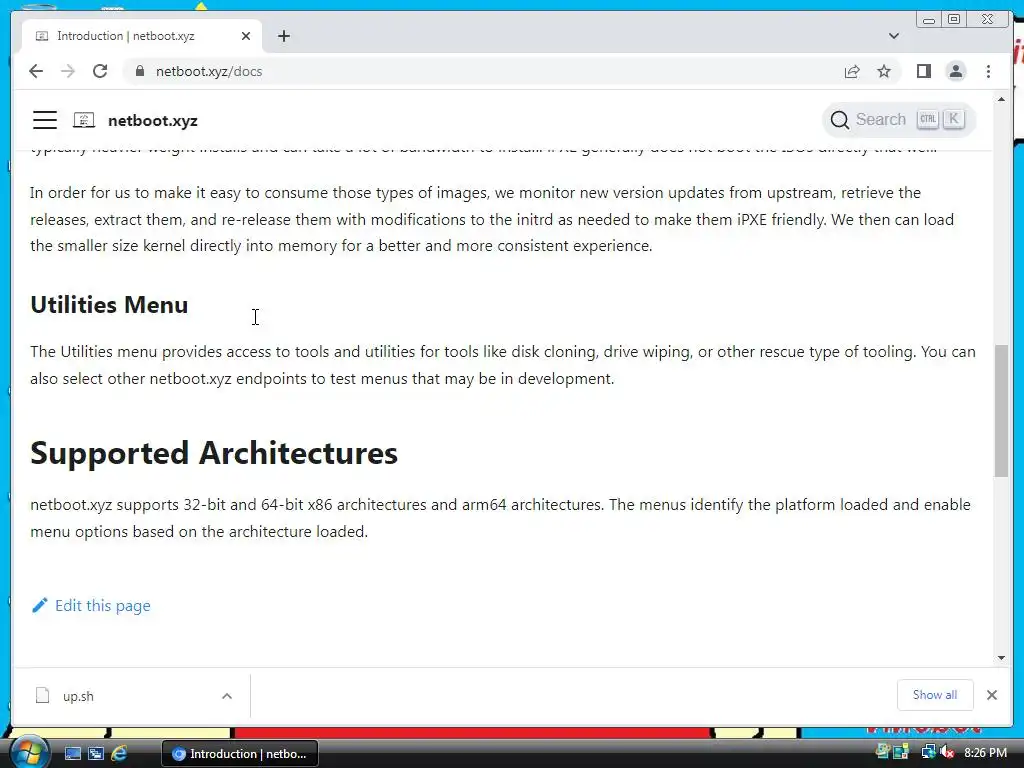The height and width of the screenshot is (768, 1024).
Task: Open a new browser tab
Action: 283,36
